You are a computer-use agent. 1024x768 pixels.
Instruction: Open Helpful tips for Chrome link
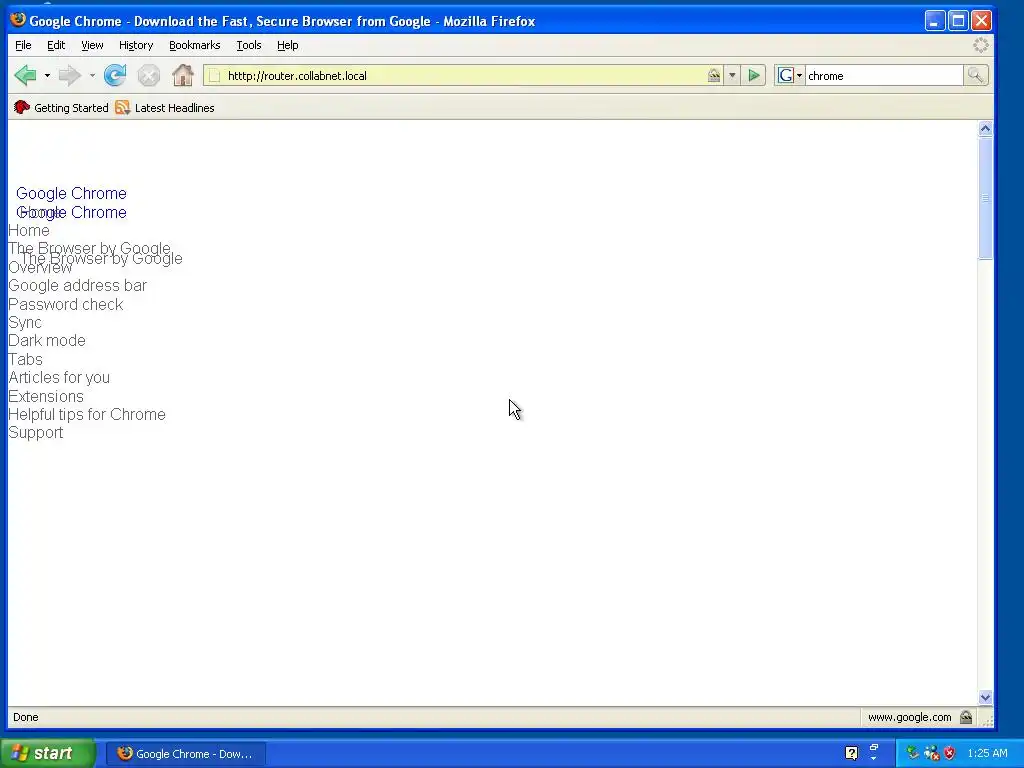(x=87, y=415)
